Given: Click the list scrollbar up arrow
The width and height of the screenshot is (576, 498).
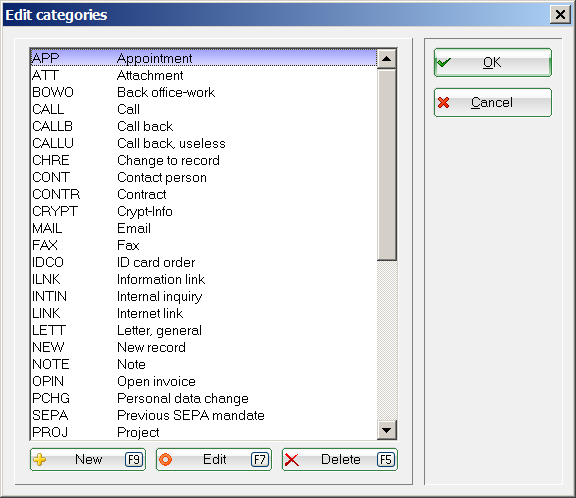Looking at the screenshot, I should [386, 59].
